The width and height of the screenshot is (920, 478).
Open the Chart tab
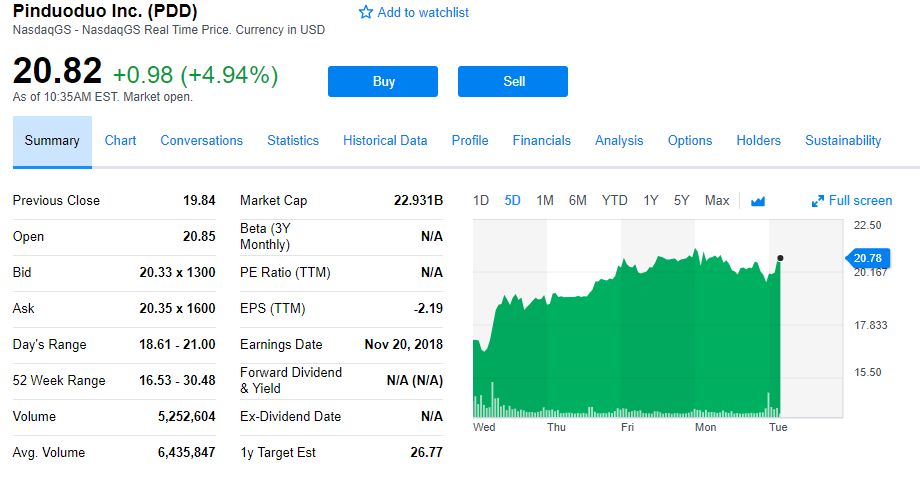(x=120, y=141)
